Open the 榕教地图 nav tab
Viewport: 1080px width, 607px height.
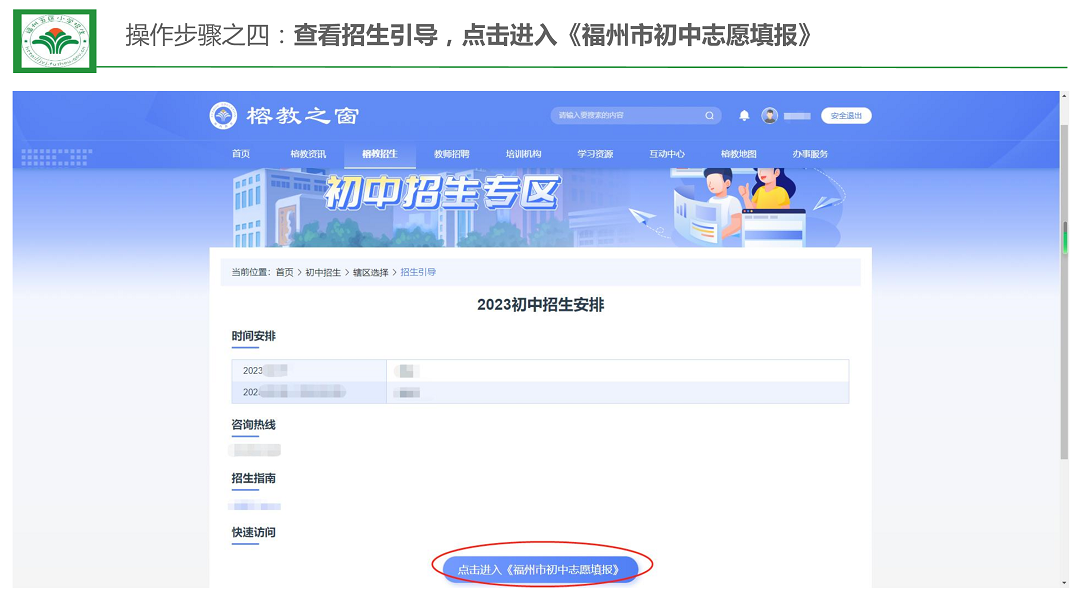pos(738,154)
